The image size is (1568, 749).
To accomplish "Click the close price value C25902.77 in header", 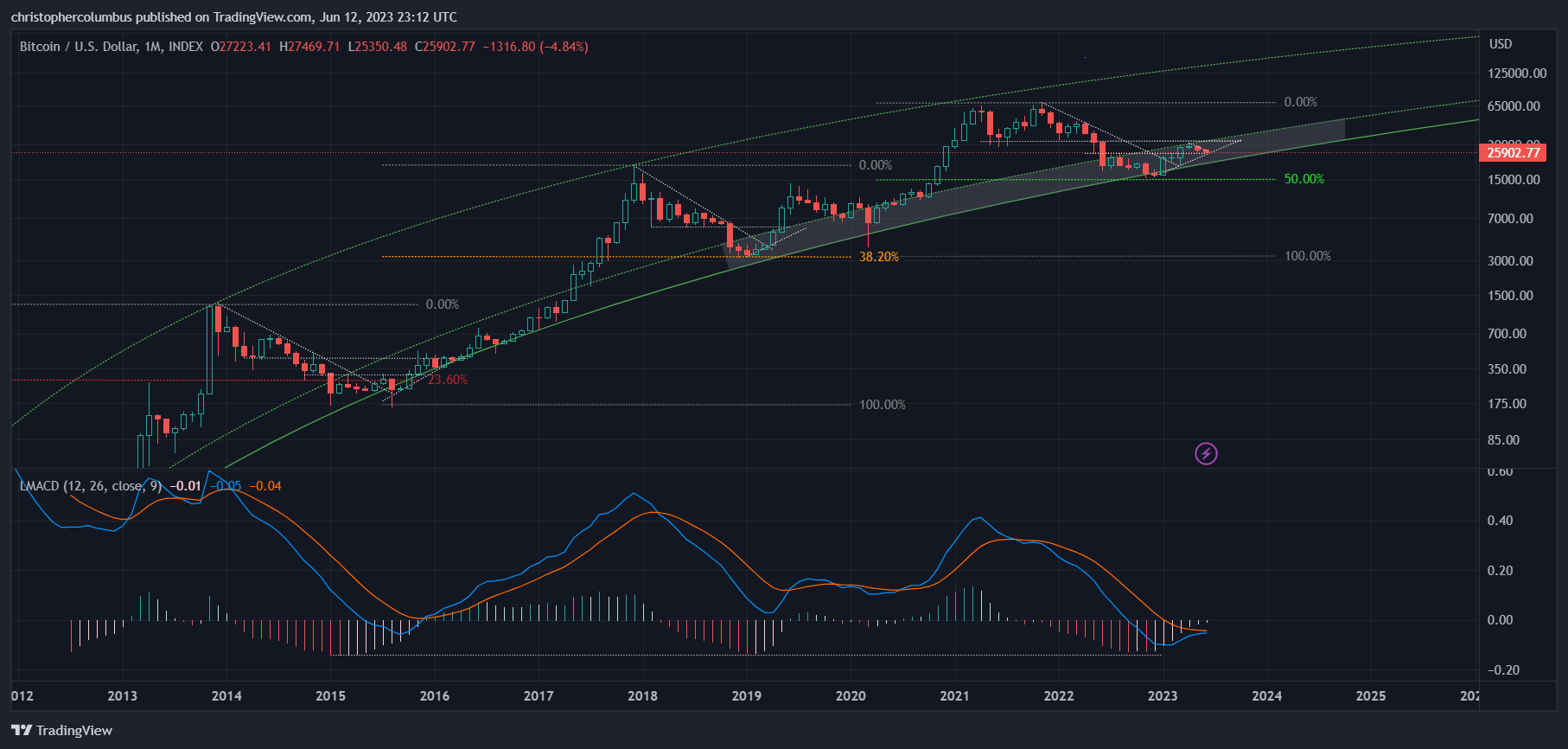I will pyautogui.click(x=445, y=47).
